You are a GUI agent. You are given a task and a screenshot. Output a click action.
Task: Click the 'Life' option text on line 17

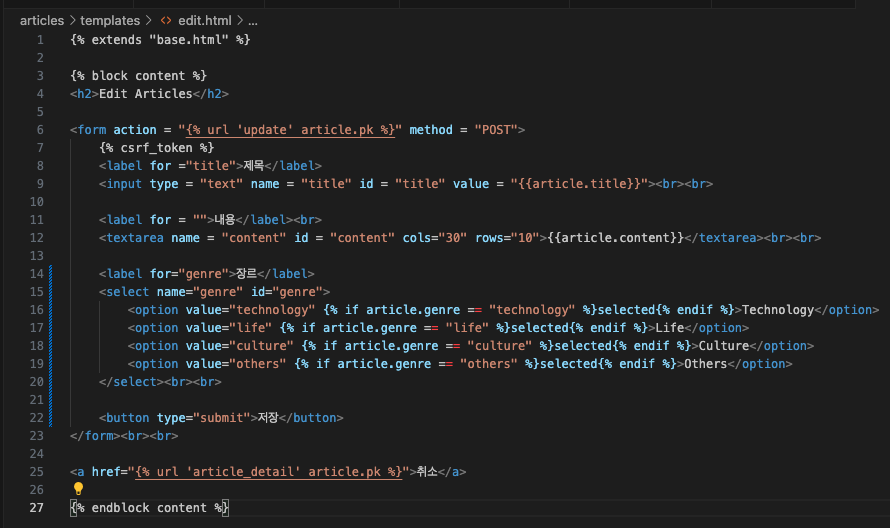point(670,328)
